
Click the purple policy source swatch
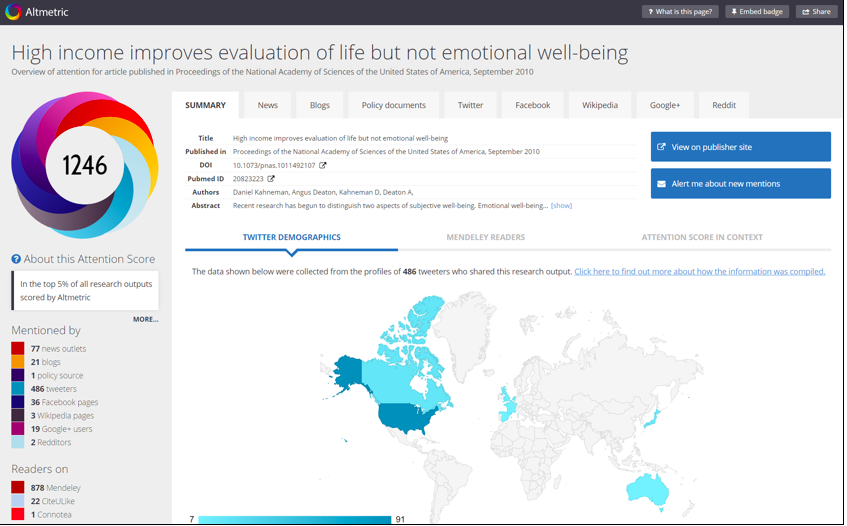click(18, 375)
